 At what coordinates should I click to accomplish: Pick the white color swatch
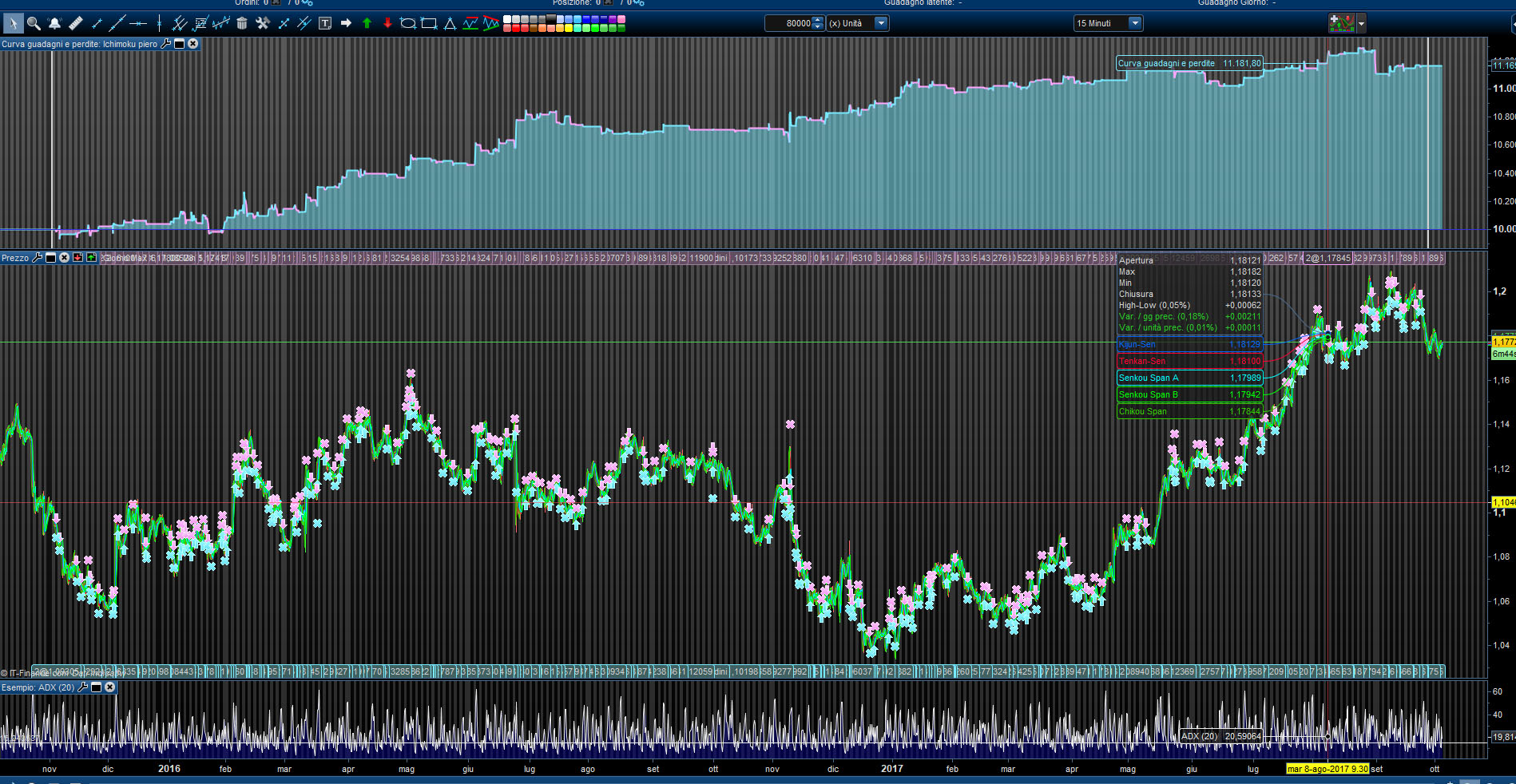coord(506,19)
